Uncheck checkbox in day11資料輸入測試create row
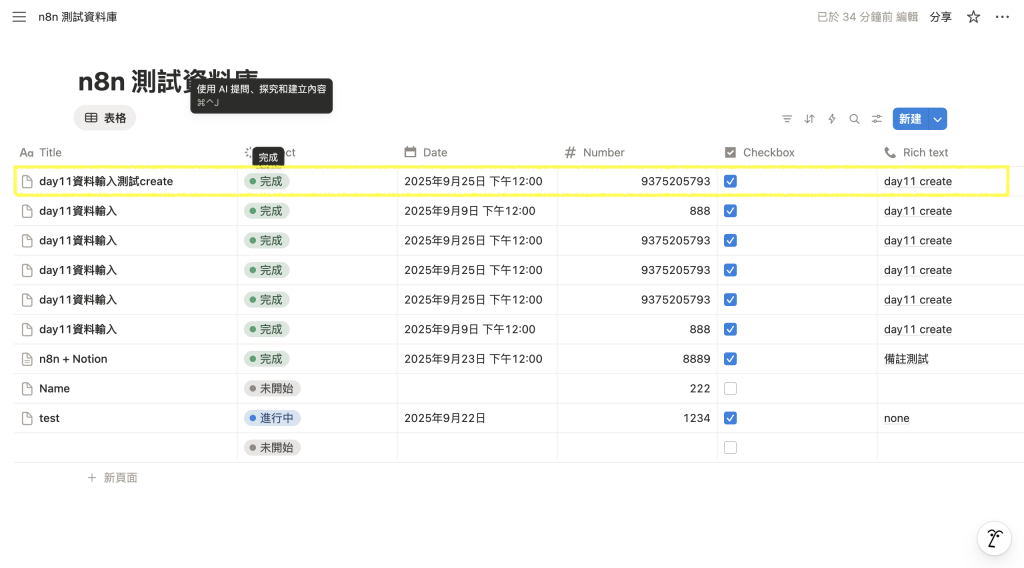Screen dimensions: 1024x568 [730, 181]
